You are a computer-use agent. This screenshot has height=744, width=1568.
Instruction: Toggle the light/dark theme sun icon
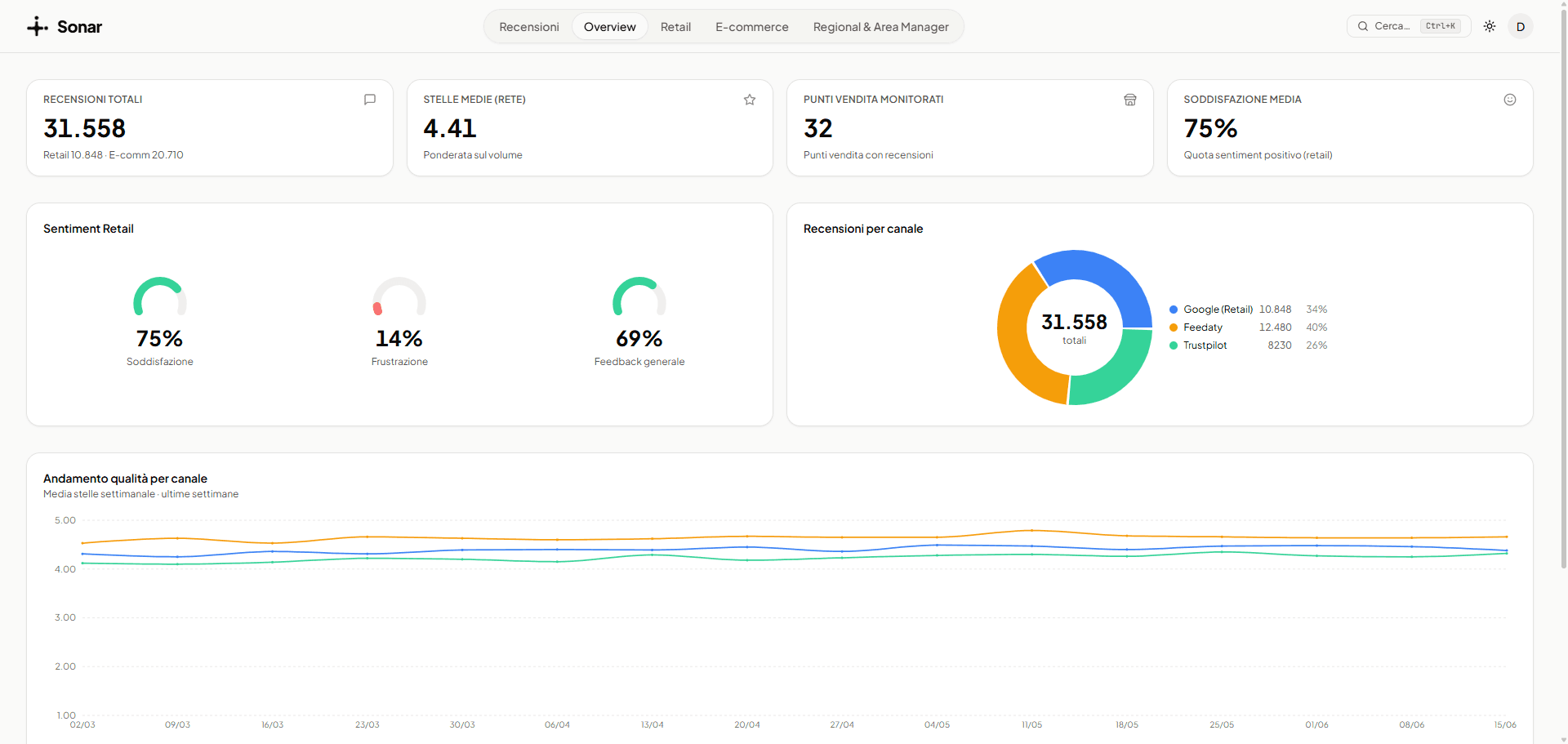point(1490,26)
